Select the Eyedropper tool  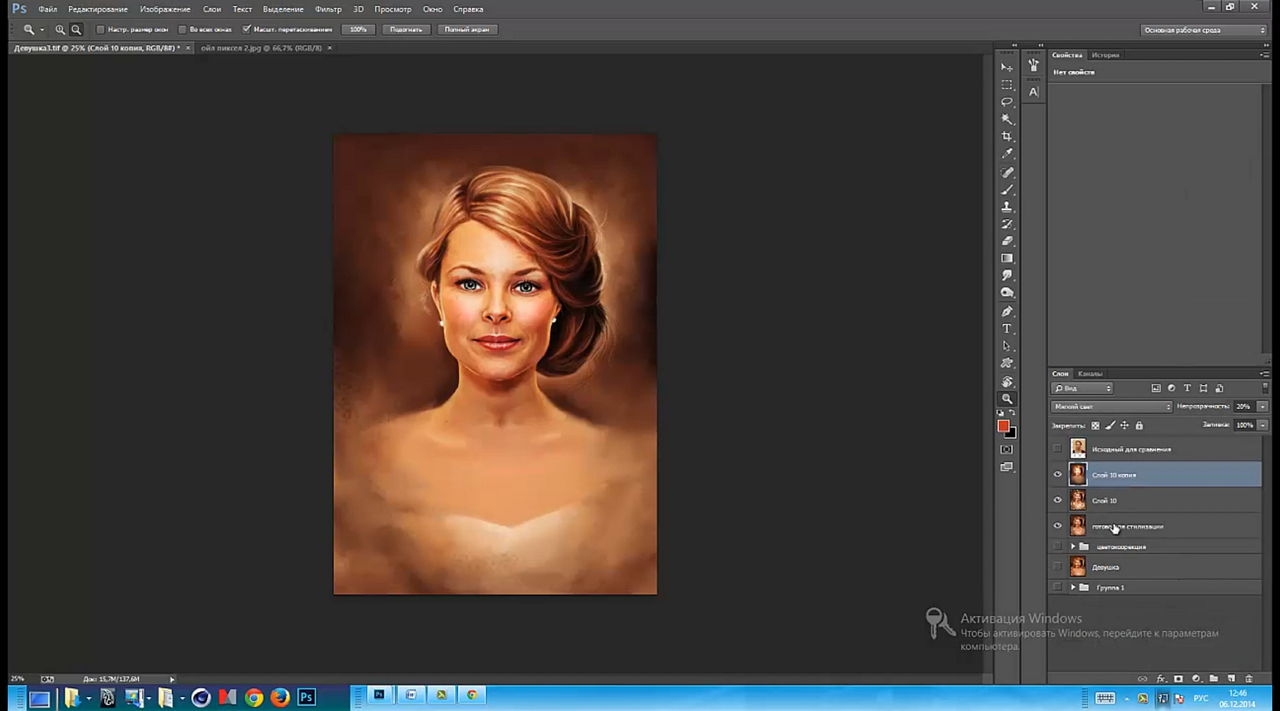tap(1007, 154)
